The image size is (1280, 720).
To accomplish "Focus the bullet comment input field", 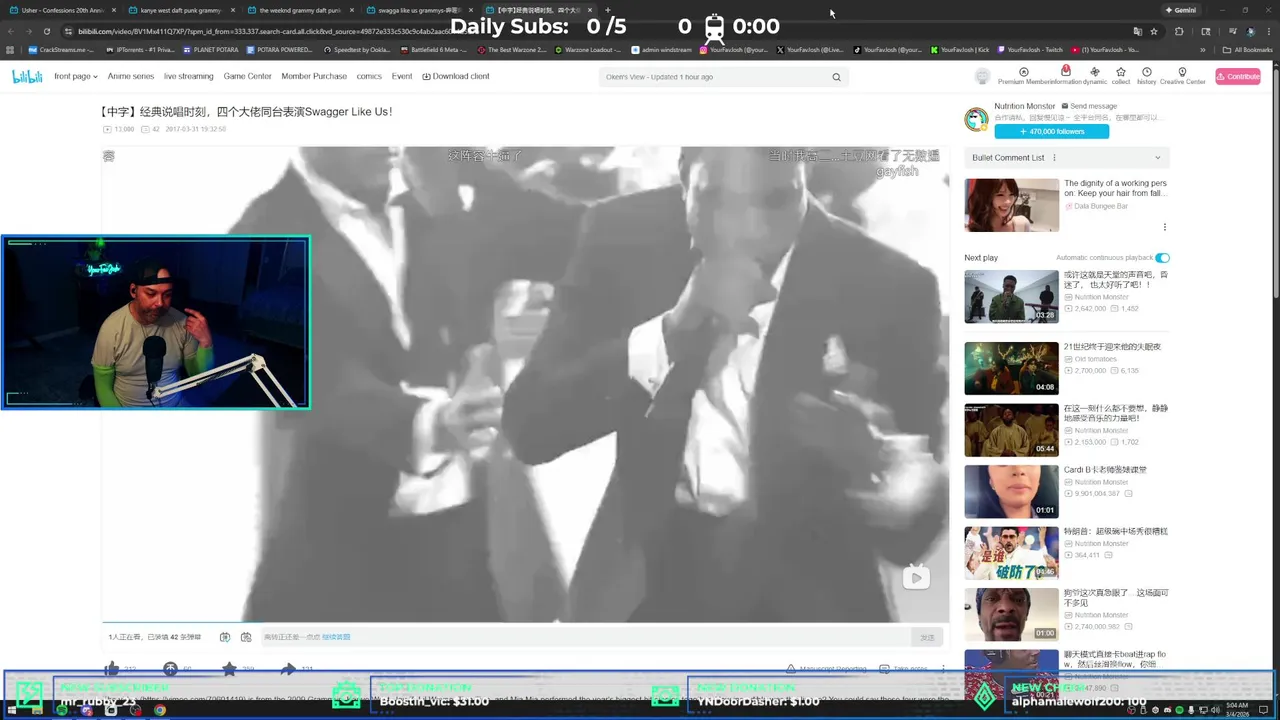I will pos(585,637).
